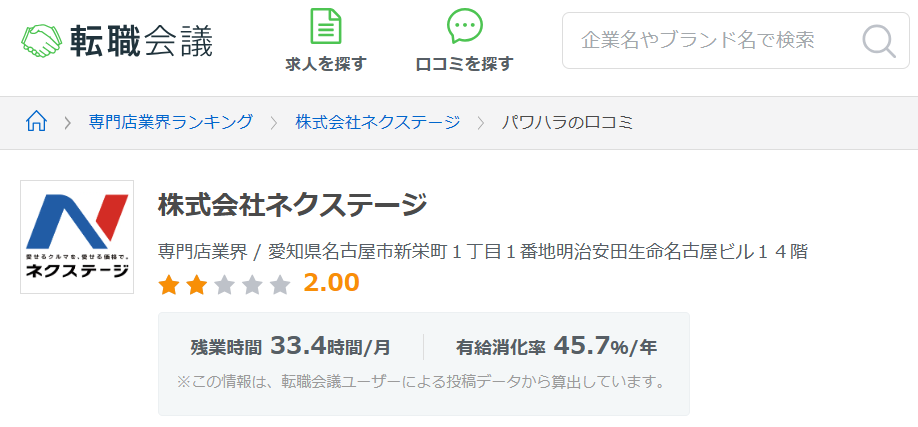Open 専門店業界ランキング breadcrumb link
Screen dimensions: 918x427
pyautogui.click(x=171, y=122)
